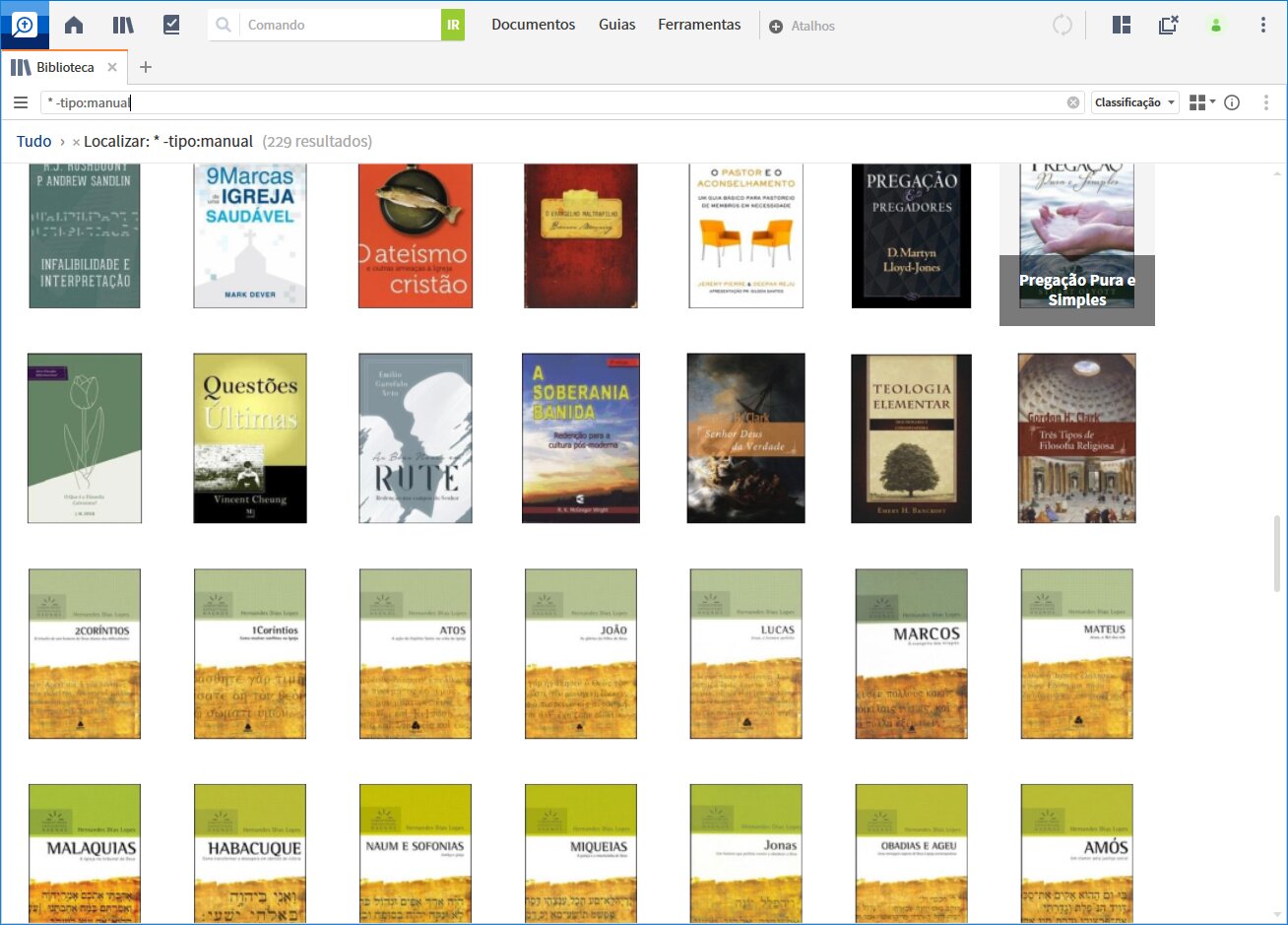This screenshot has width=1288, height=925.
Task: Open the 1 Coríntios commentary
Action: (250, 654)
